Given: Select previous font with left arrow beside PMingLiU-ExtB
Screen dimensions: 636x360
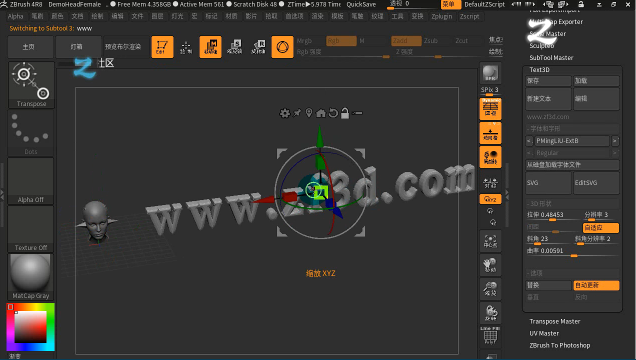Looking at the screenshot, I should pos(529,141).
